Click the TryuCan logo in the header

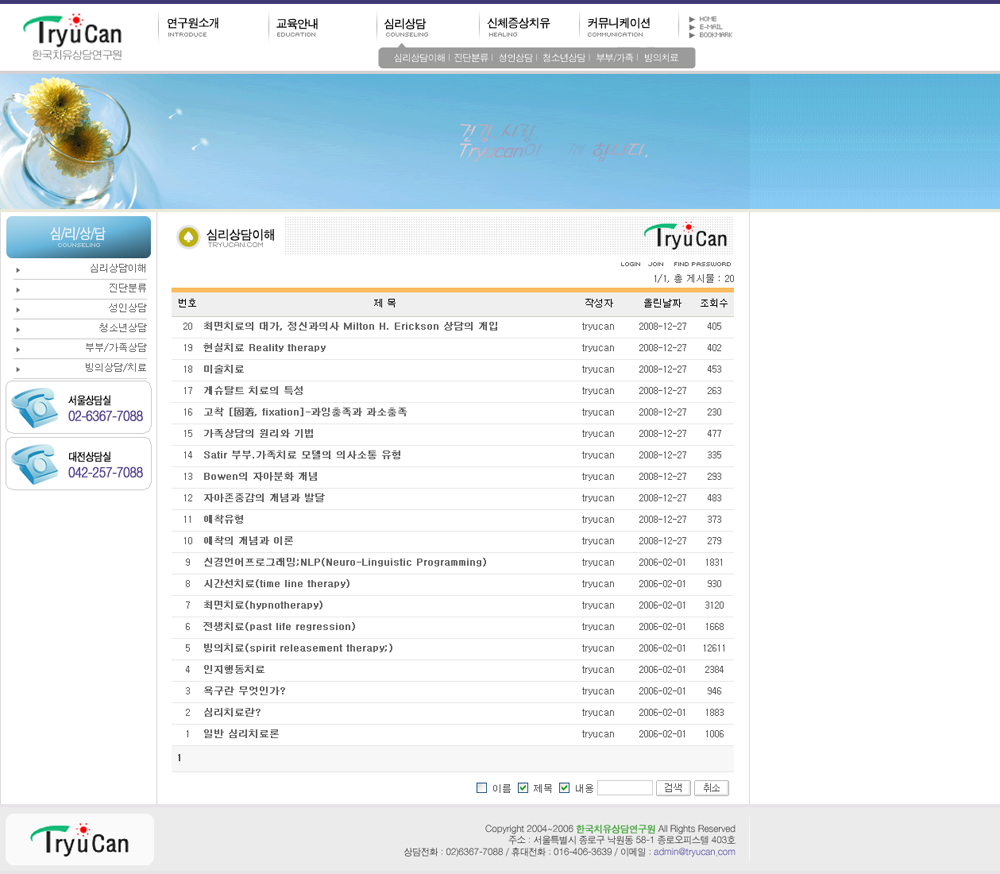click(72, 37)
